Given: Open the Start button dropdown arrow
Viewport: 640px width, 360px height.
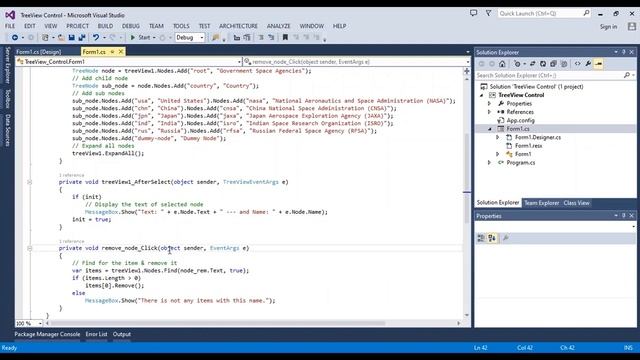Looking at the screenshot, I should tap(154, 38).
